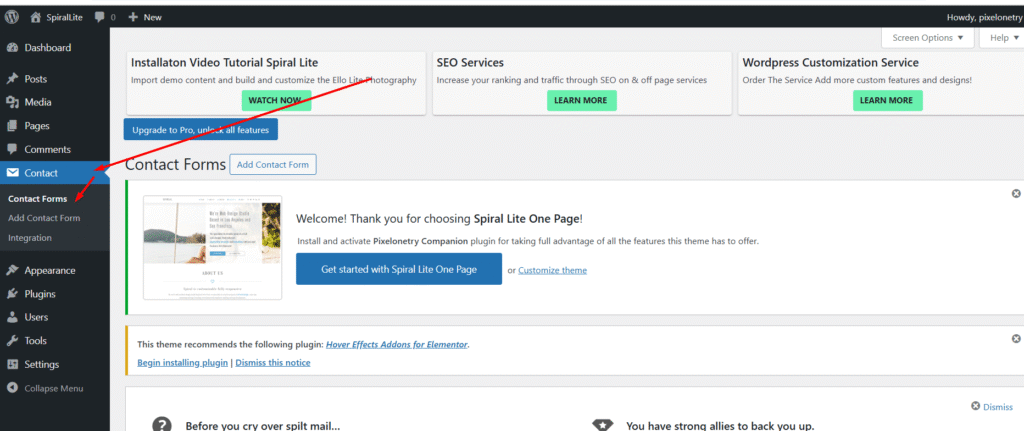This screenshot has width=1024, height=431.
Task: Click the Media library icon
Action: click(12, 103)
